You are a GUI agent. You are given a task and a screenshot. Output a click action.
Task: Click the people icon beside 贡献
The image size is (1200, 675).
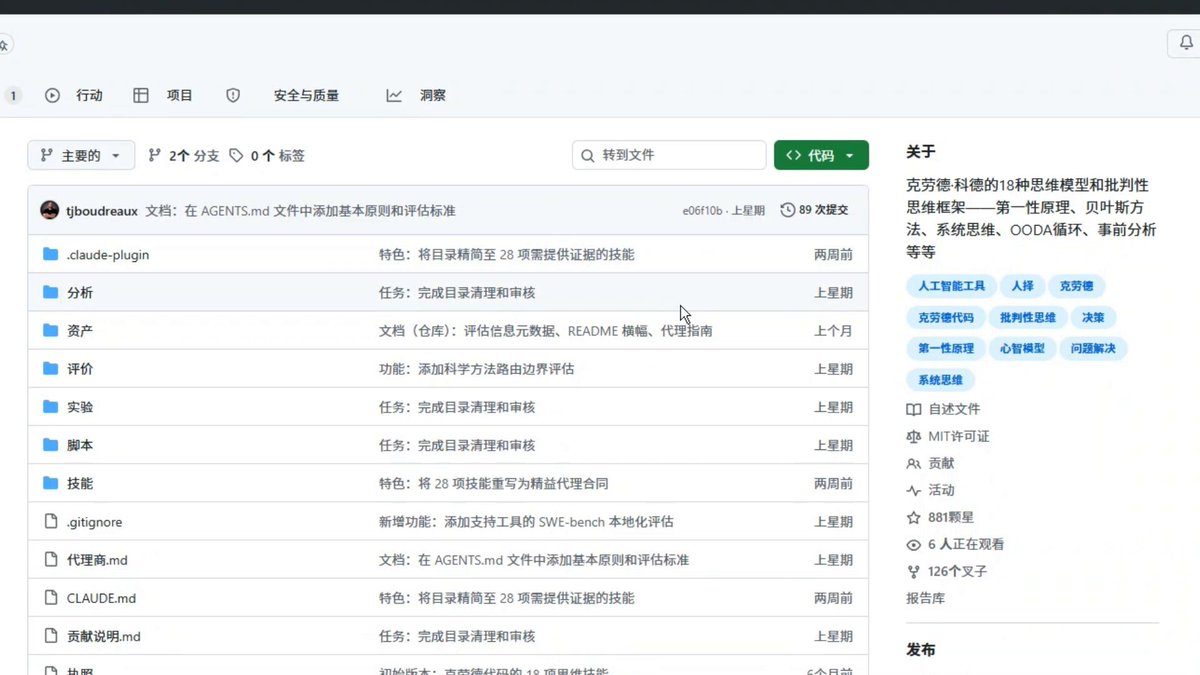(x=913, y=463)
